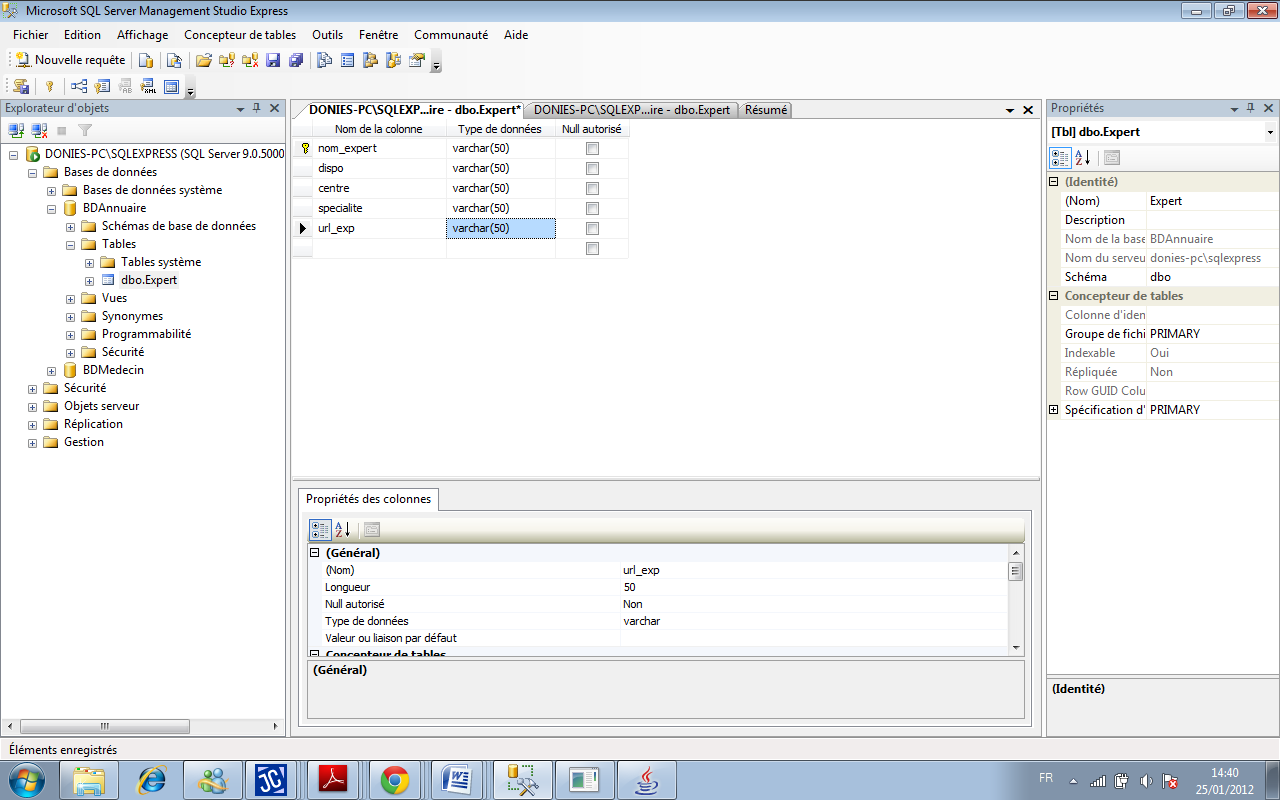This screenshot has width=1280, height=800.
Task: Collapse the (Identité) property category
Action: coord(1053,182)
